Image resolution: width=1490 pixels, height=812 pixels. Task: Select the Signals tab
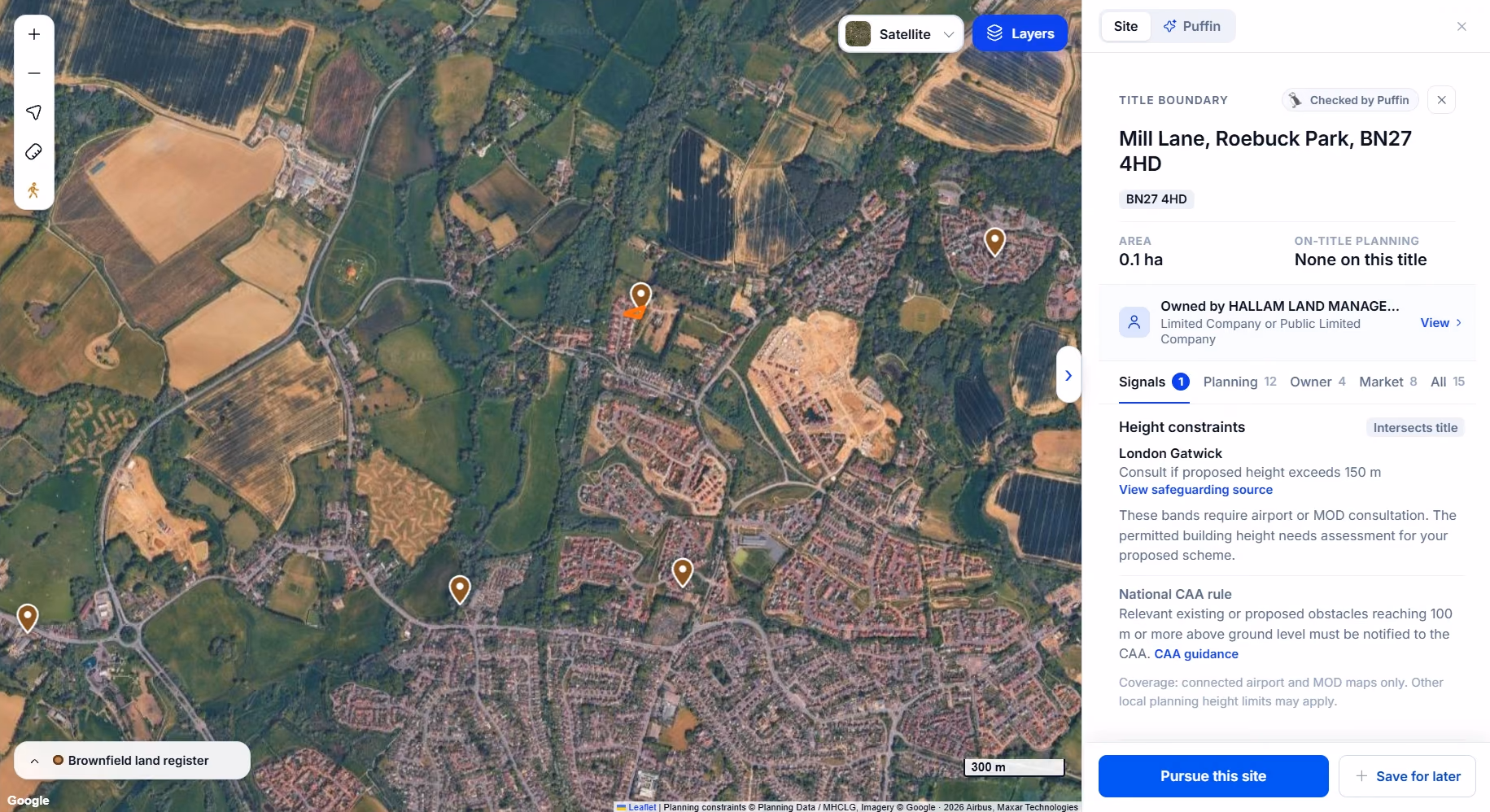[1154, 382]
